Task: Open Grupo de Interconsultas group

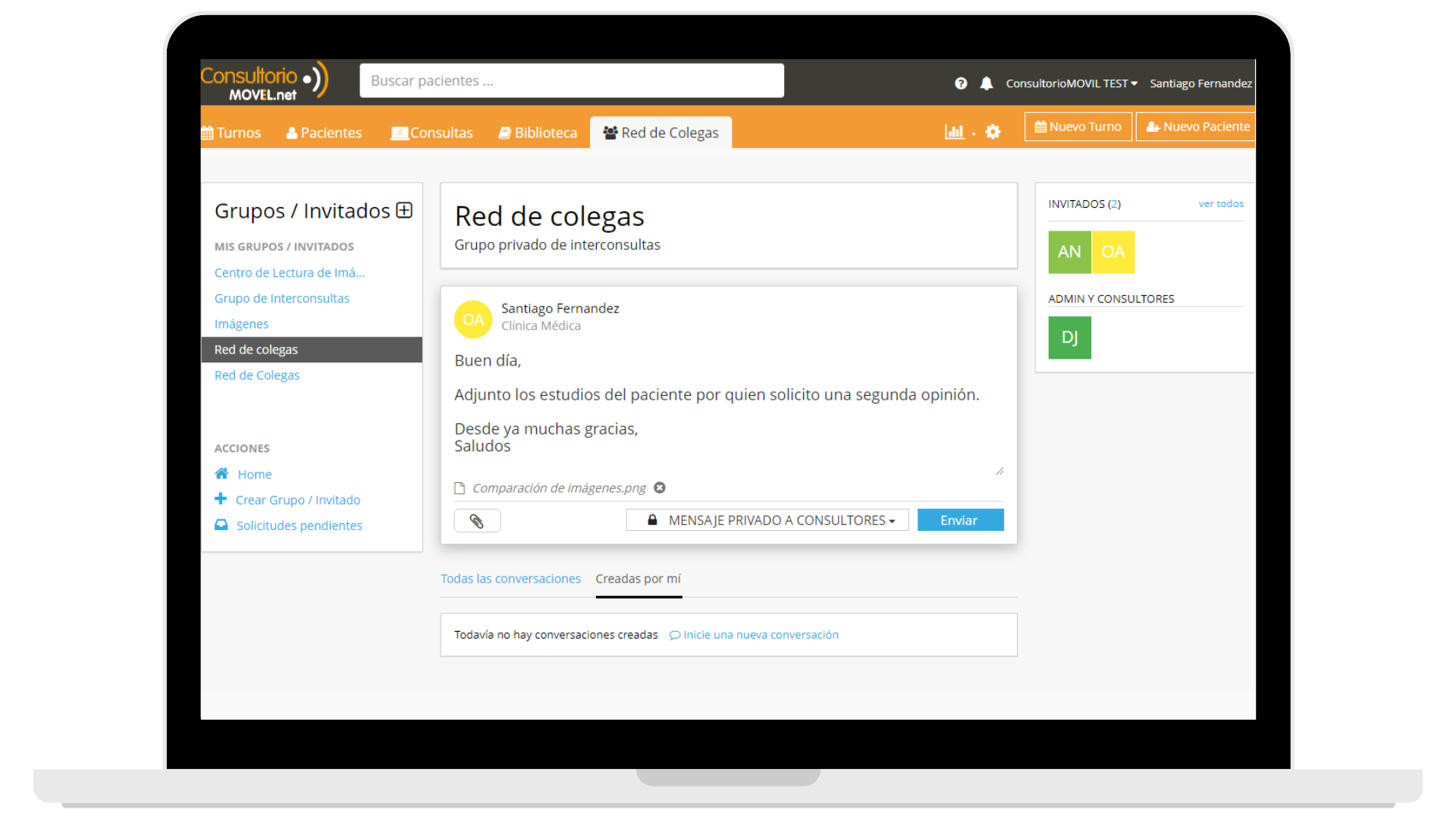Action: 282,298
